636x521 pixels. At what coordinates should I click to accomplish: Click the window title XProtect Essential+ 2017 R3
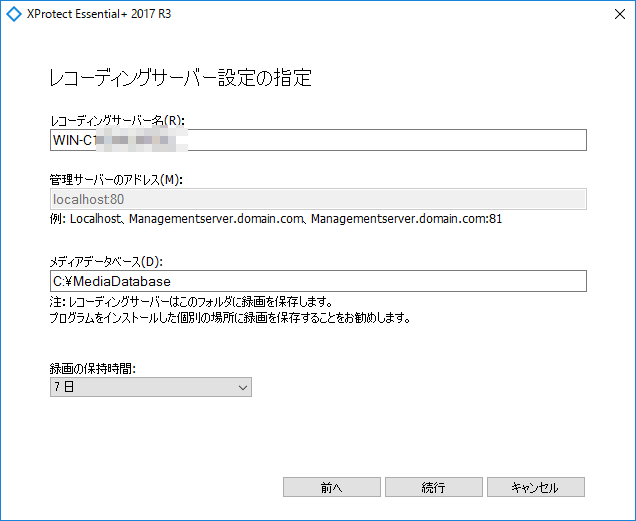tap(99, 14)
